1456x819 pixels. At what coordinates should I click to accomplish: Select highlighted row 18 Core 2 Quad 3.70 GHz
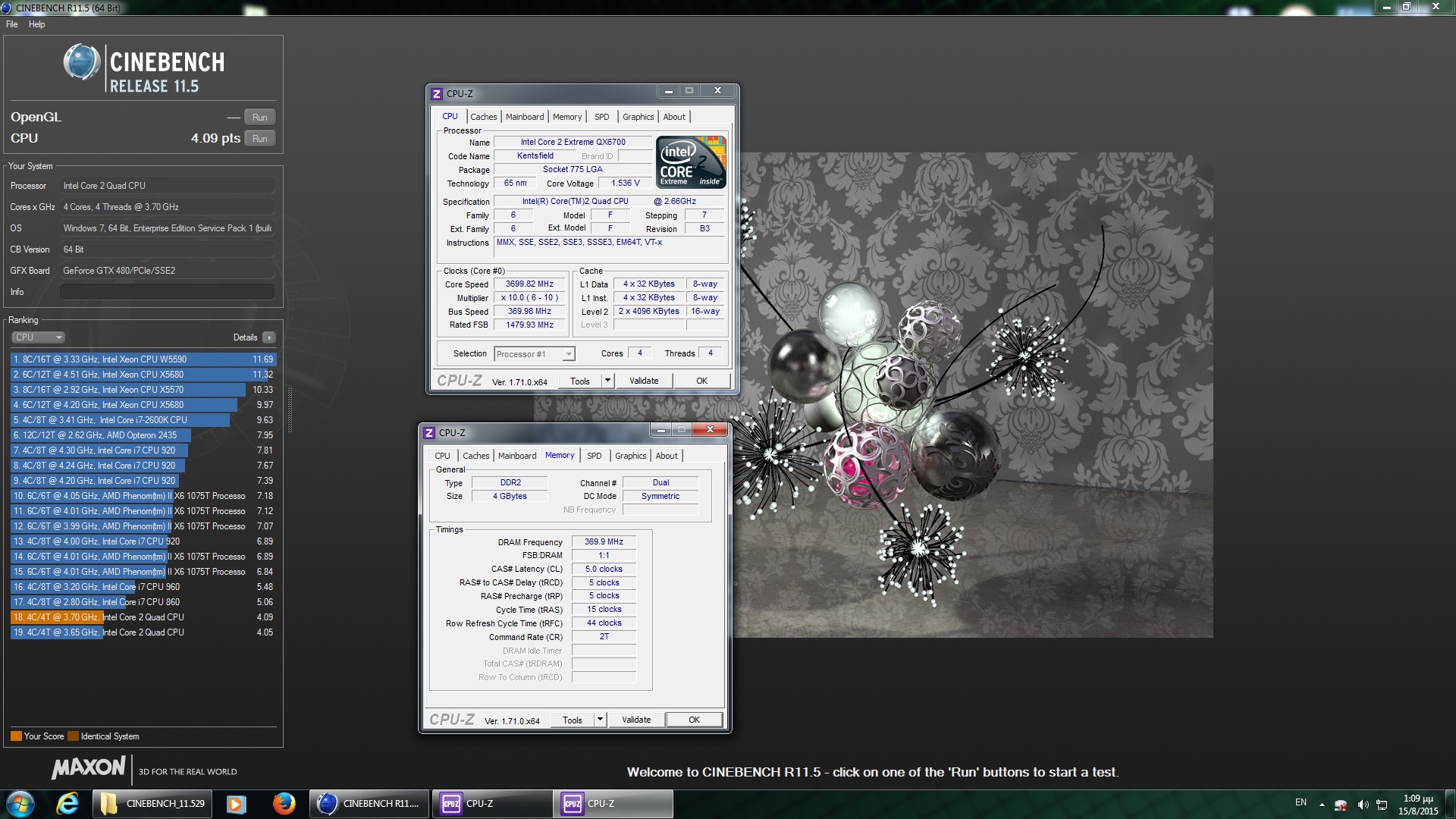(x=143, y=617)
